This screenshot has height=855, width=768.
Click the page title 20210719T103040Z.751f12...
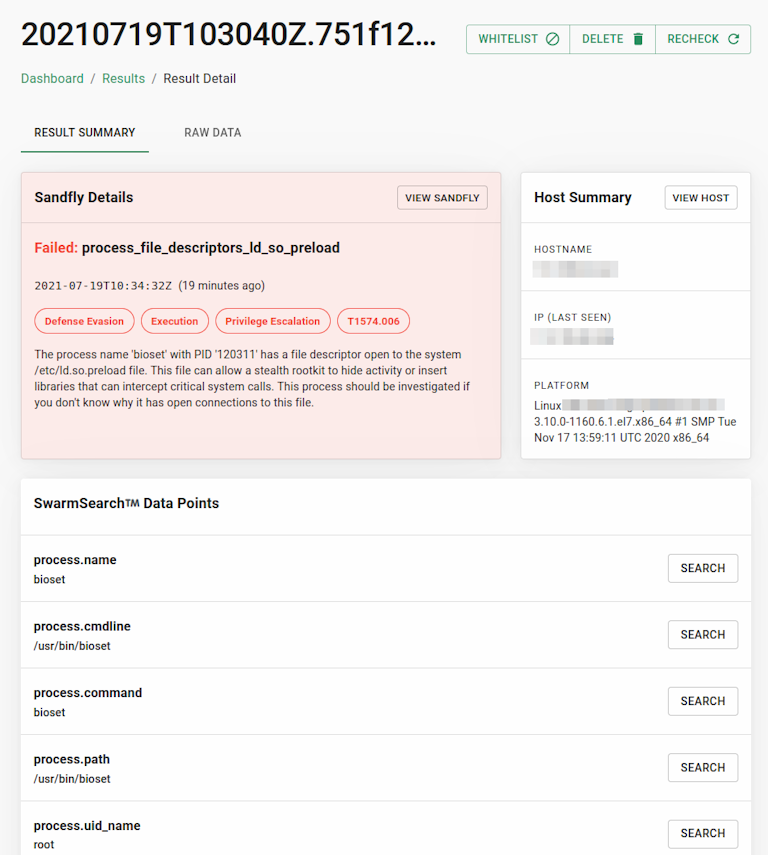tap(229, 34)
